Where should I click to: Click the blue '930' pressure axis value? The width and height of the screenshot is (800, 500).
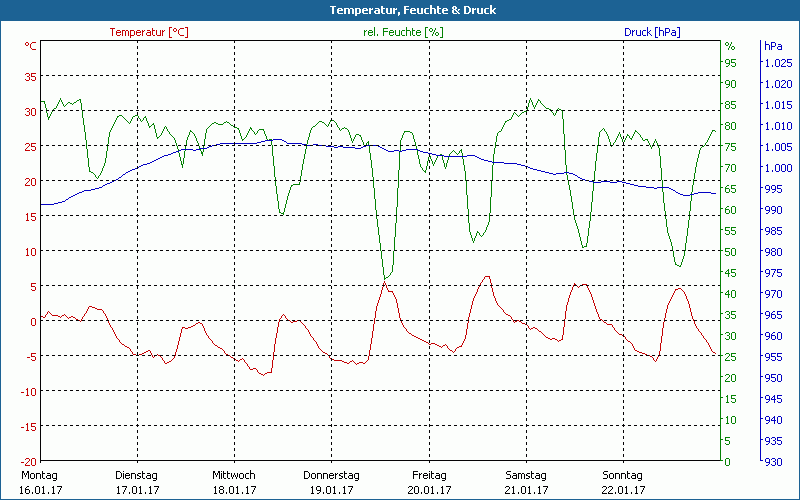(773, 461)
